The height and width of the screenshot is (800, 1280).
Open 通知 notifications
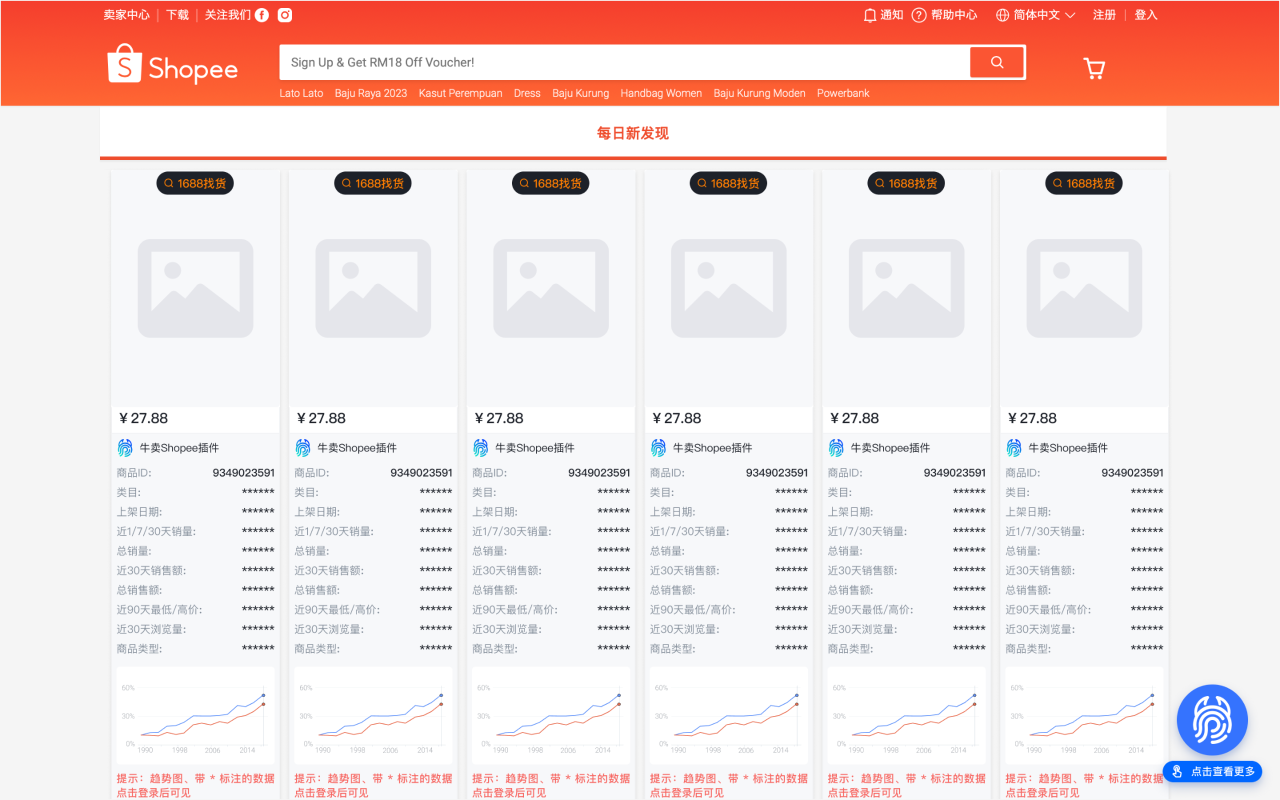(x=892, y=15)
